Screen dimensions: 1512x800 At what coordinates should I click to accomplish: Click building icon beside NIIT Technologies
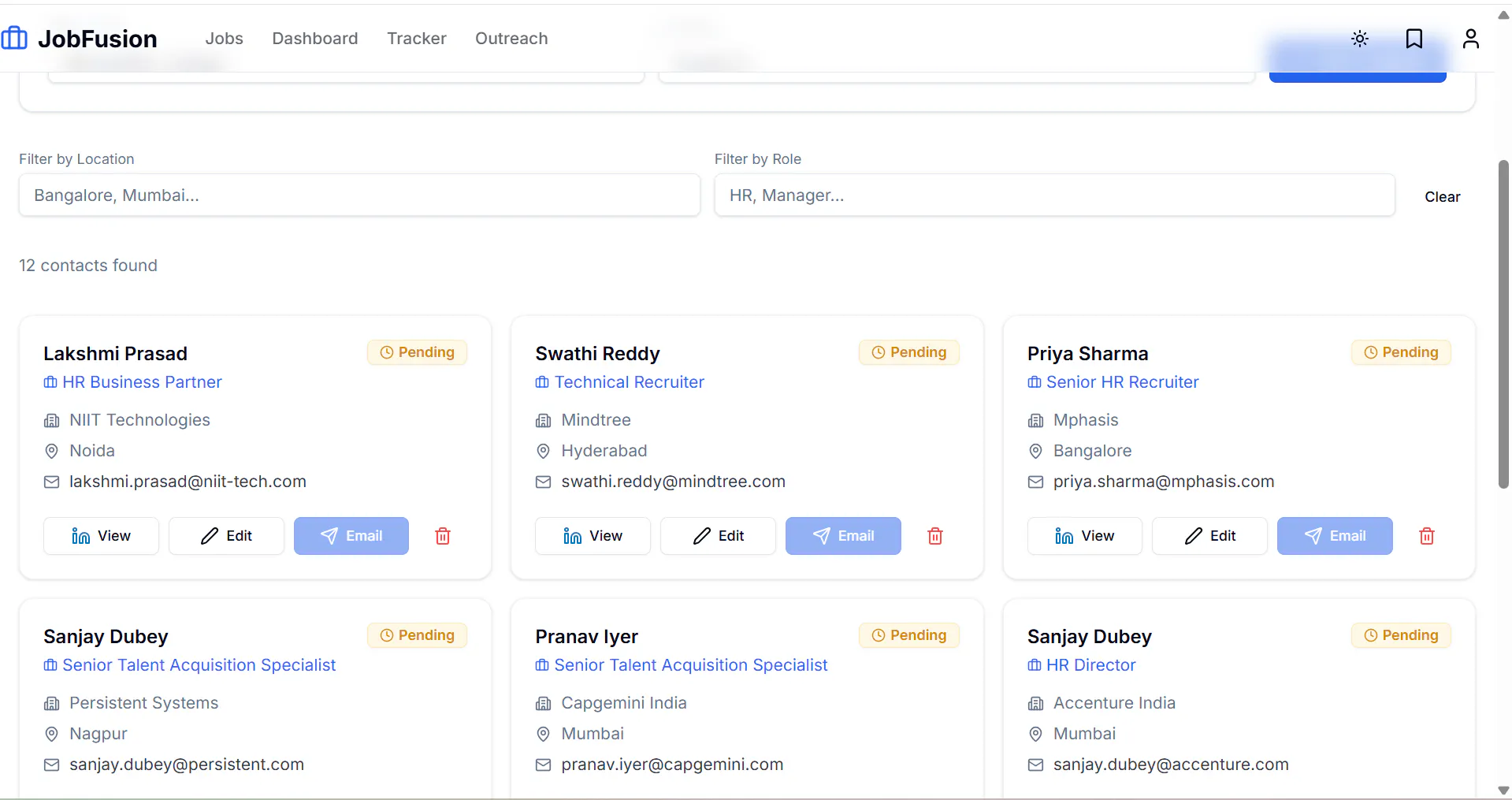point(51,421)
